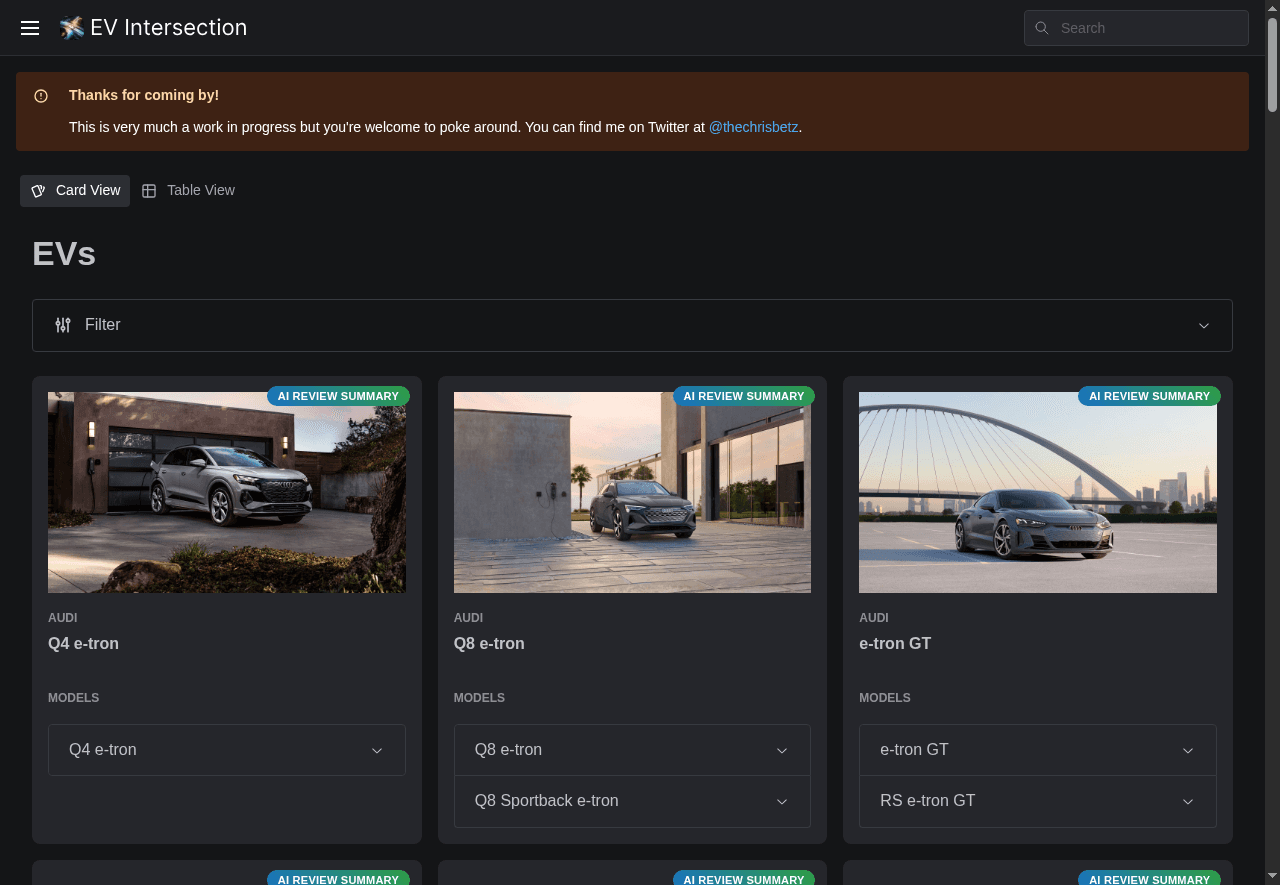This screenshot has width=1280, height=885.
Task: Click the Audi e-tron GT car image
Action: 1037,492
